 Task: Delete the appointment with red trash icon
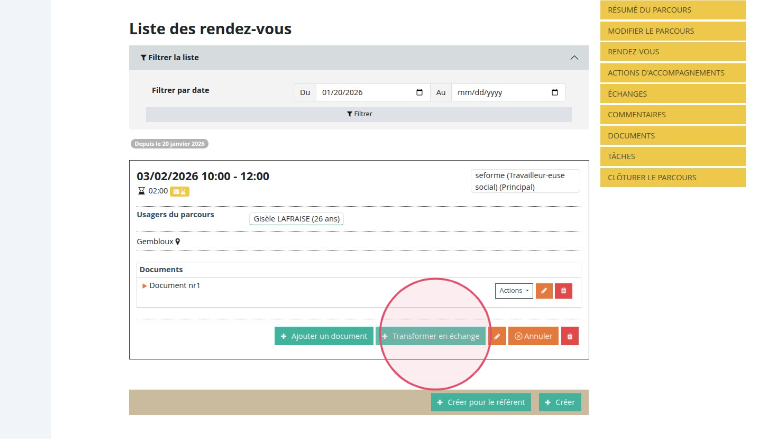click(570, 336)
